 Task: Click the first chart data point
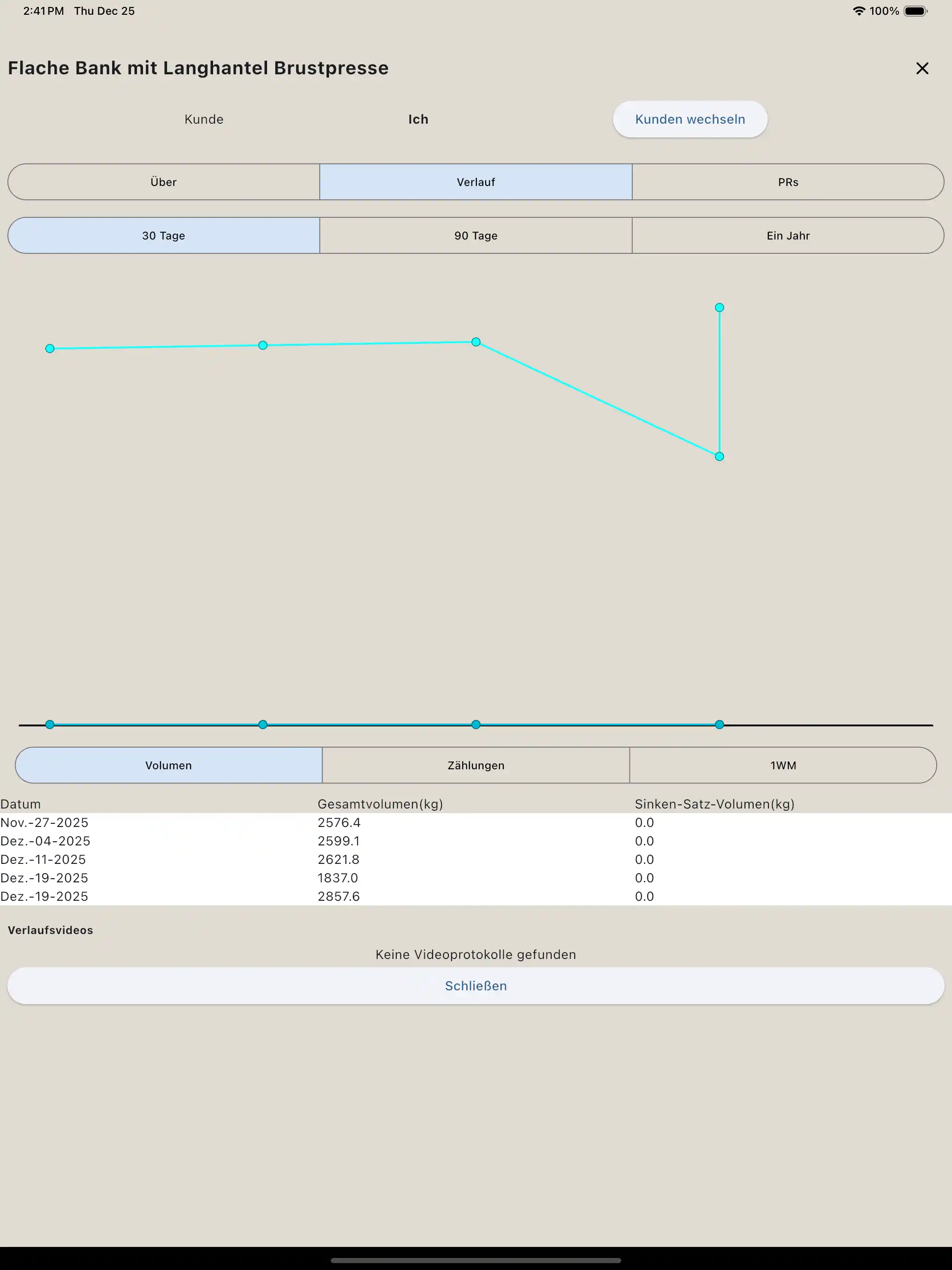(50, 348)
